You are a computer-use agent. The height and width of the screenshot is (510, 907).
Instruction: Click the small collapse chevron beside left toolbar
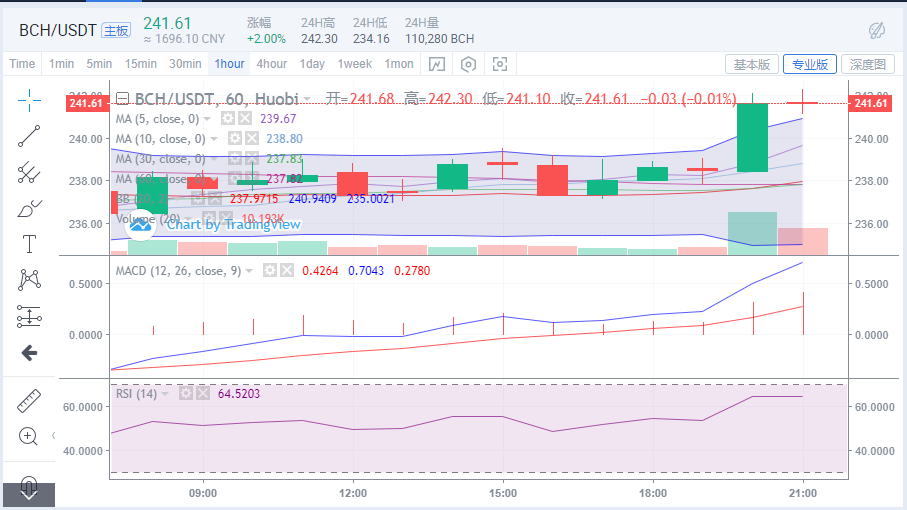click(x=53, y=435)
